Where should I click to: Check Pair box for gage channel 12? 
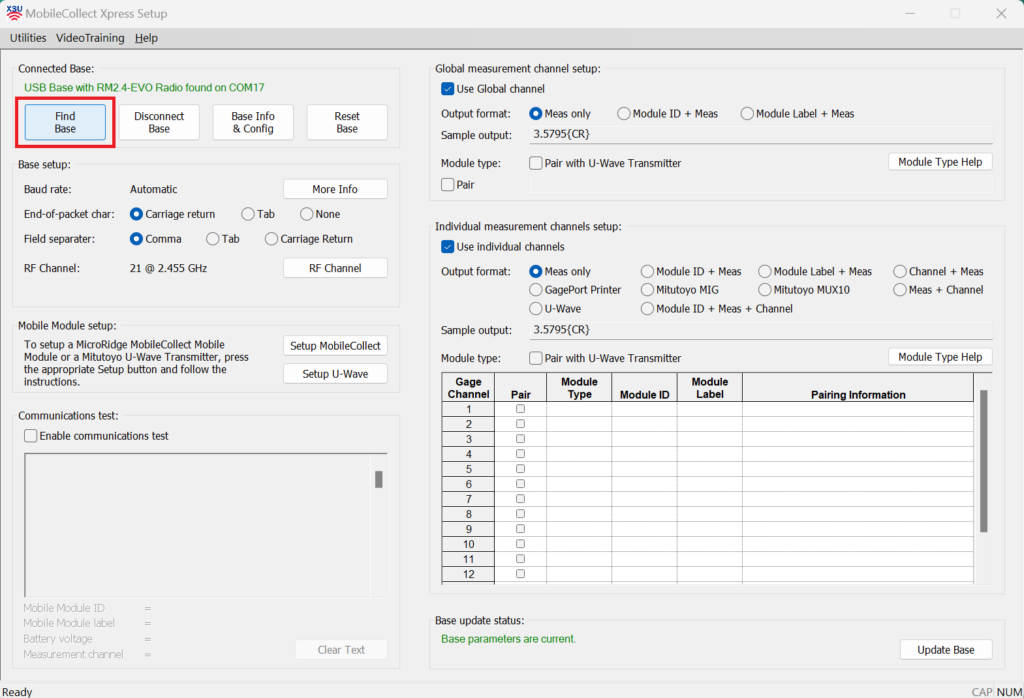(520, 574)
